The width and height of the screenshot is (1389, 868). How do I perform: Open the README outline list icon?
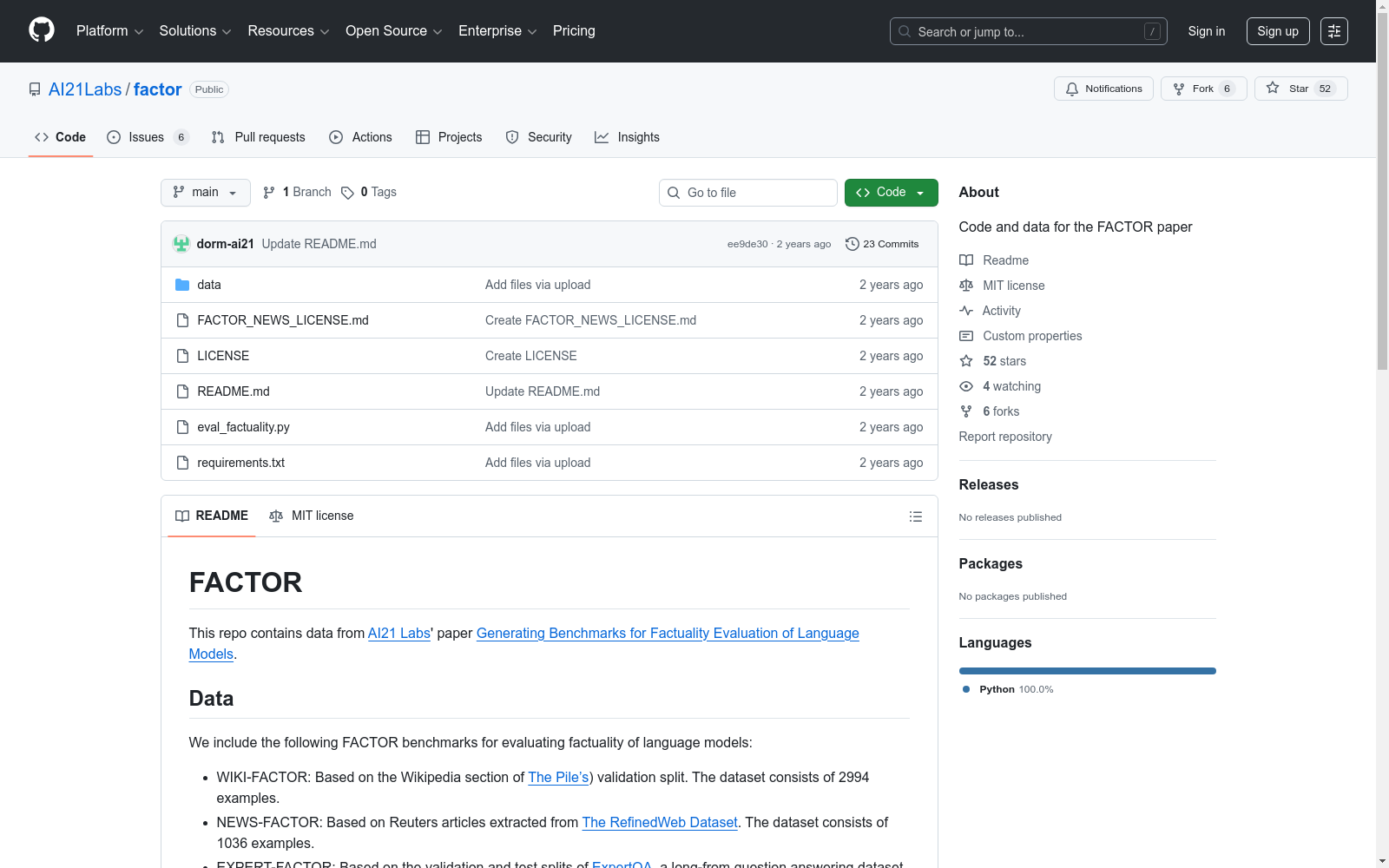pyautogui.click(x=916, y=516)
